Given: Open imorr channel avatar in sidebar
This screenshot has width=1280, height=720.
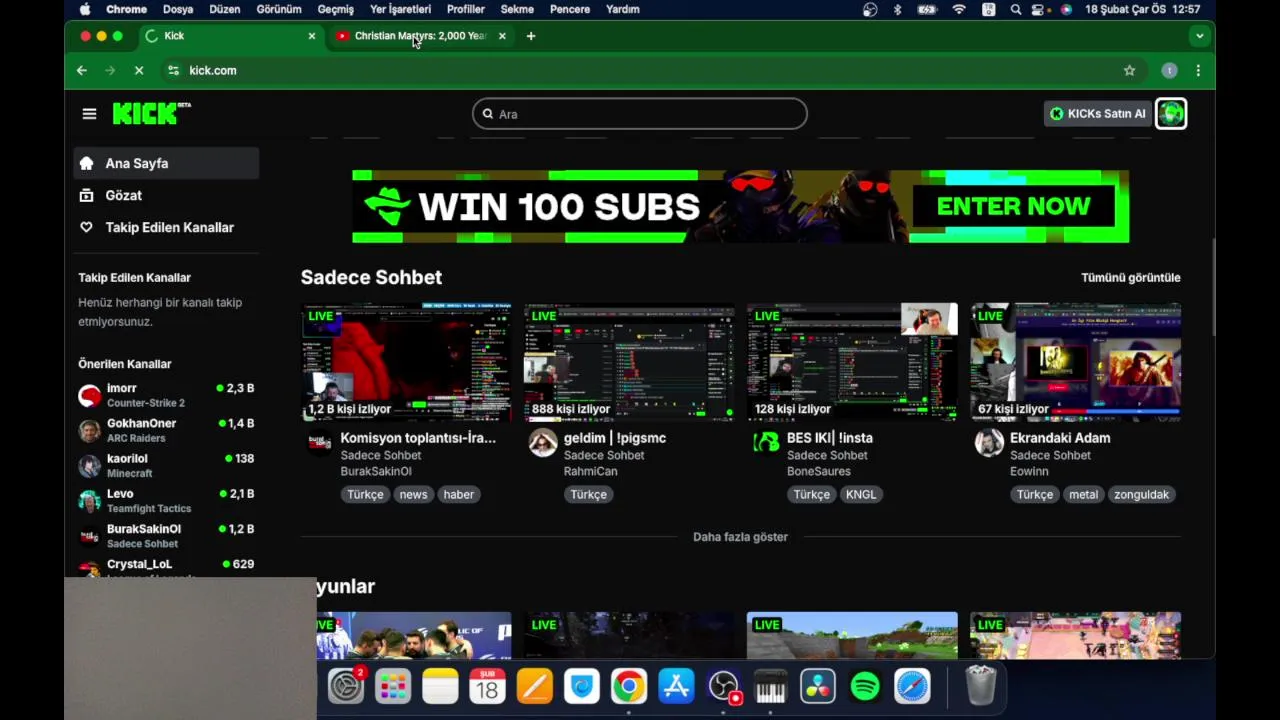Looking at the screenshot, I should (x=90, y=395).
